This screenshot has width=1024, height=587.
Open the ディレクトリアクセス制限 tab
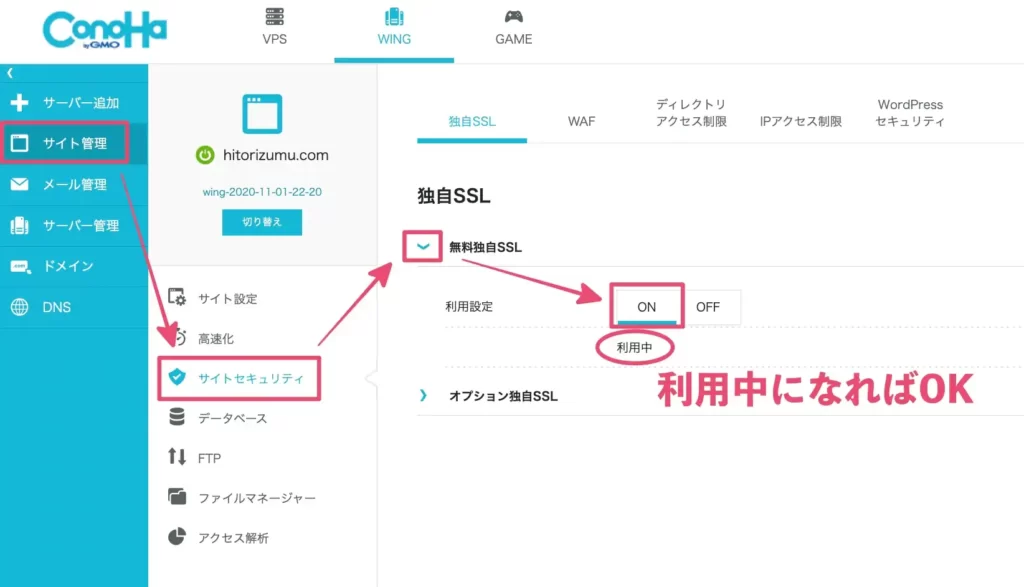(x=691, y=113)
